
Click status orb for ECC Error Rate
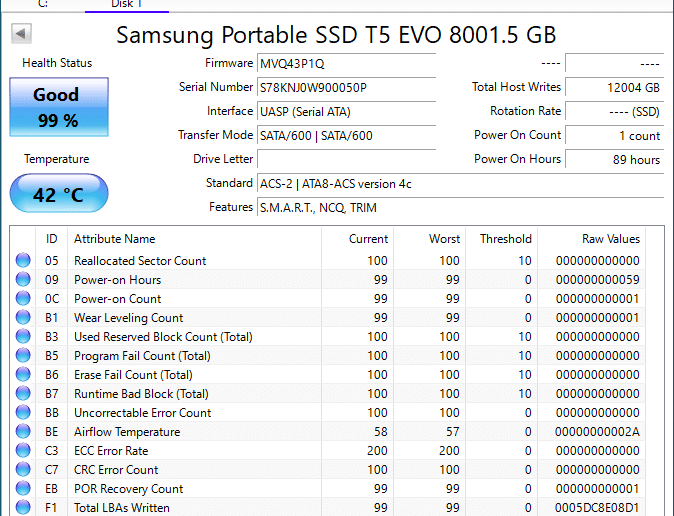pyautogui.click(x=23, y=450)
